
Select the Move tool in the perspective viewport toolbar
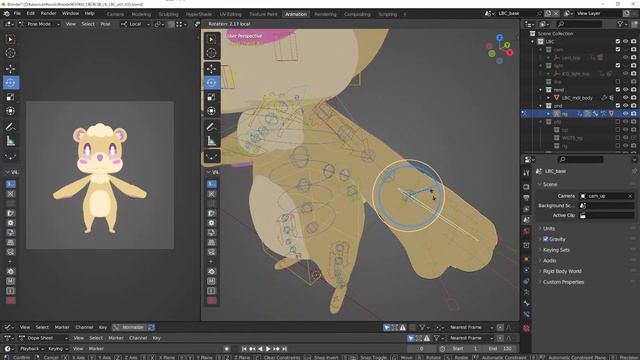tap(211, 68)
